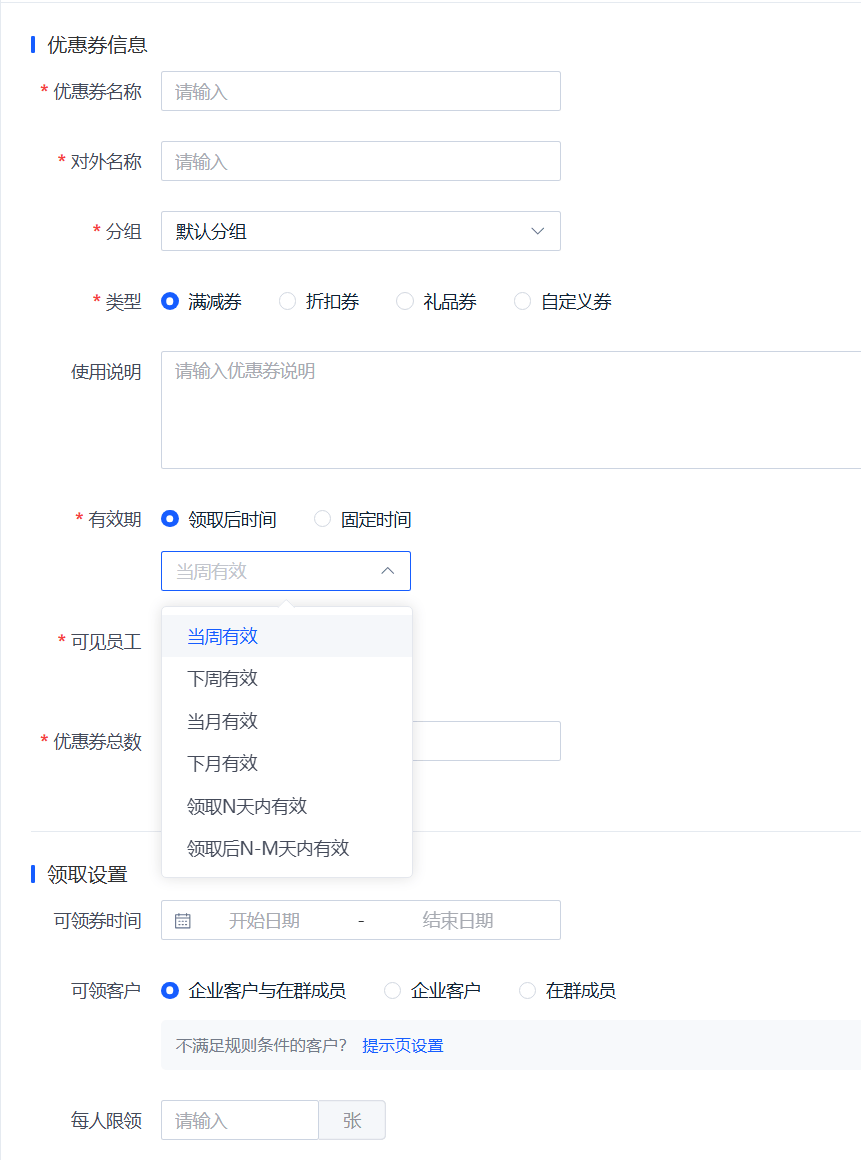Choose 下周有效 from the list

tap(287, 678)
